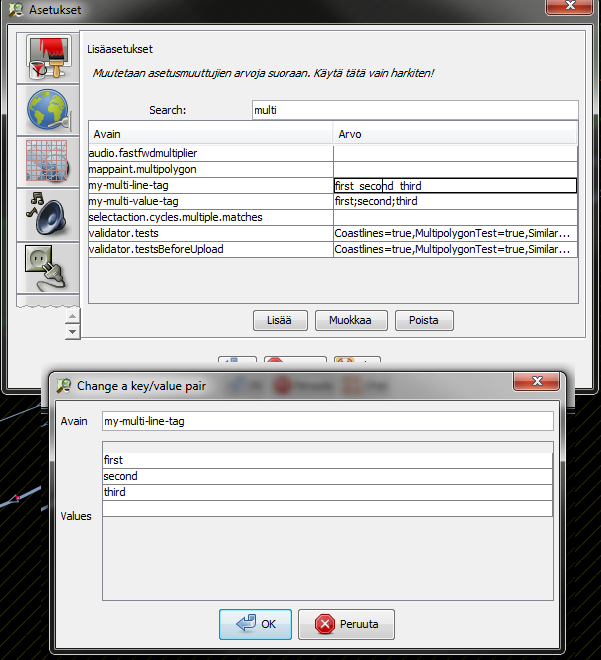The image size is (601, 660).
Task: Confirm the dialog with the OK button
Action: pyautogui.click(x=255, y=624)
